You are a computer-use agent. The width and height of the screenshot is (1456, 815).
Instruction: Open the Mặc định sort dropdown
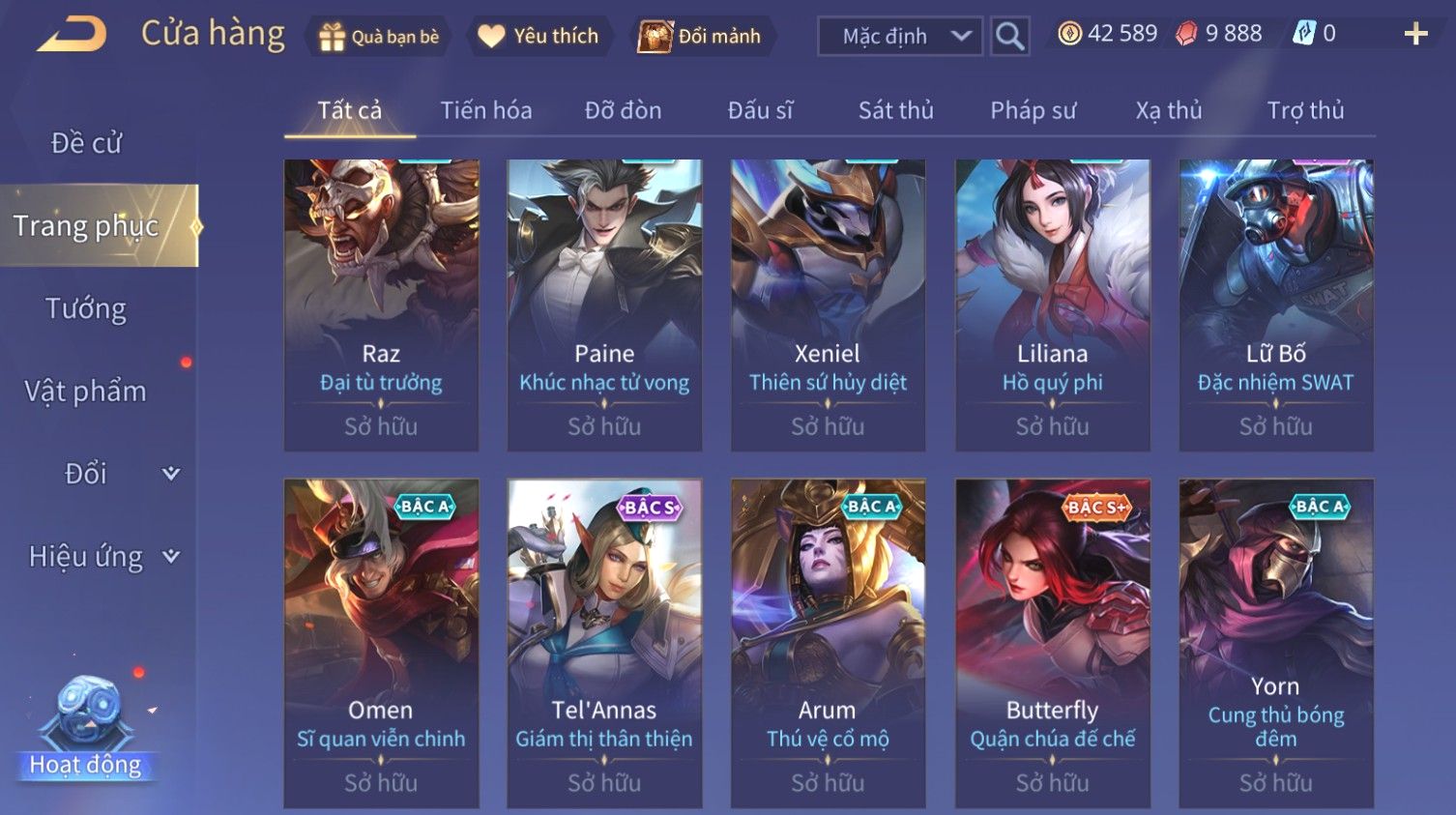pos(900,37)
